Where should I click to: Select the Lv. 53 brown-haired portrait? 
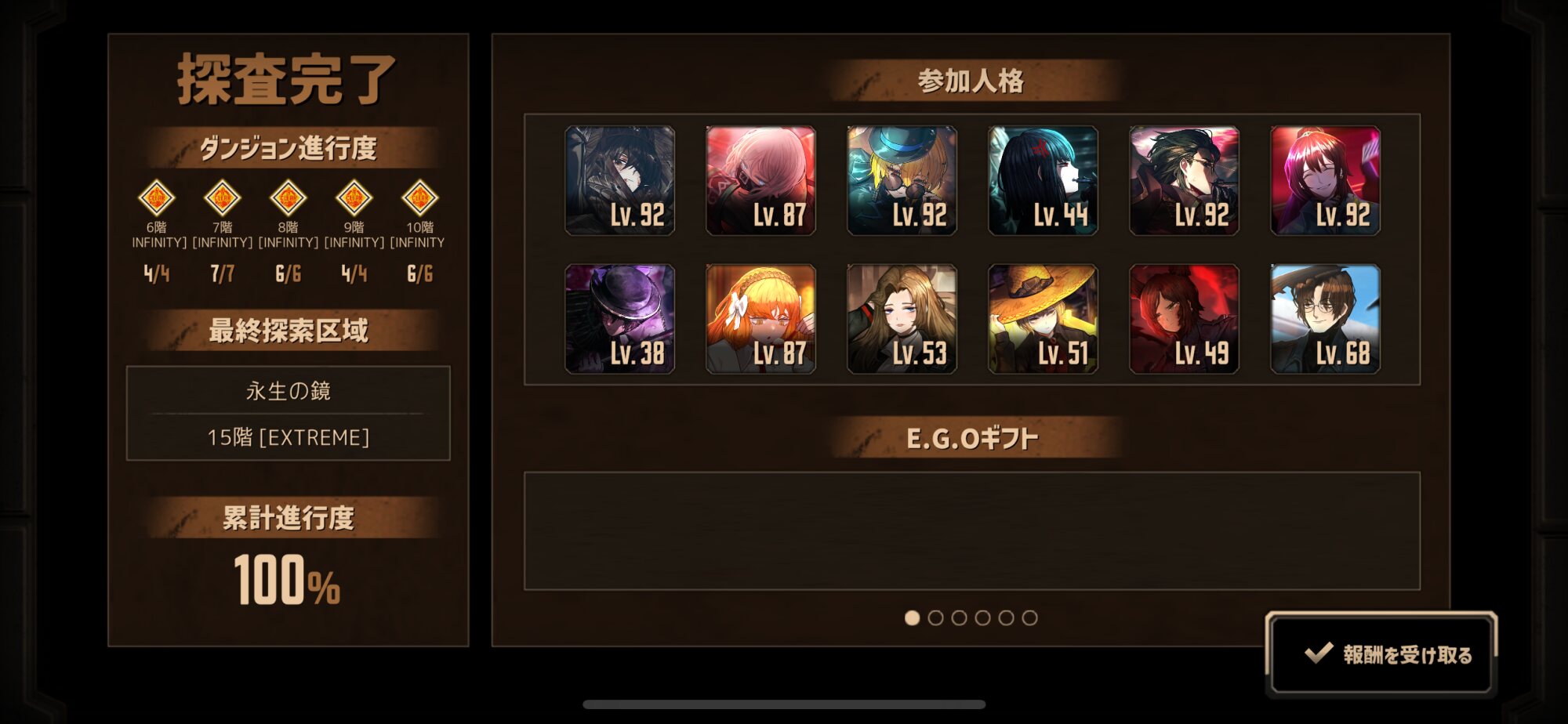click(902, 319)
